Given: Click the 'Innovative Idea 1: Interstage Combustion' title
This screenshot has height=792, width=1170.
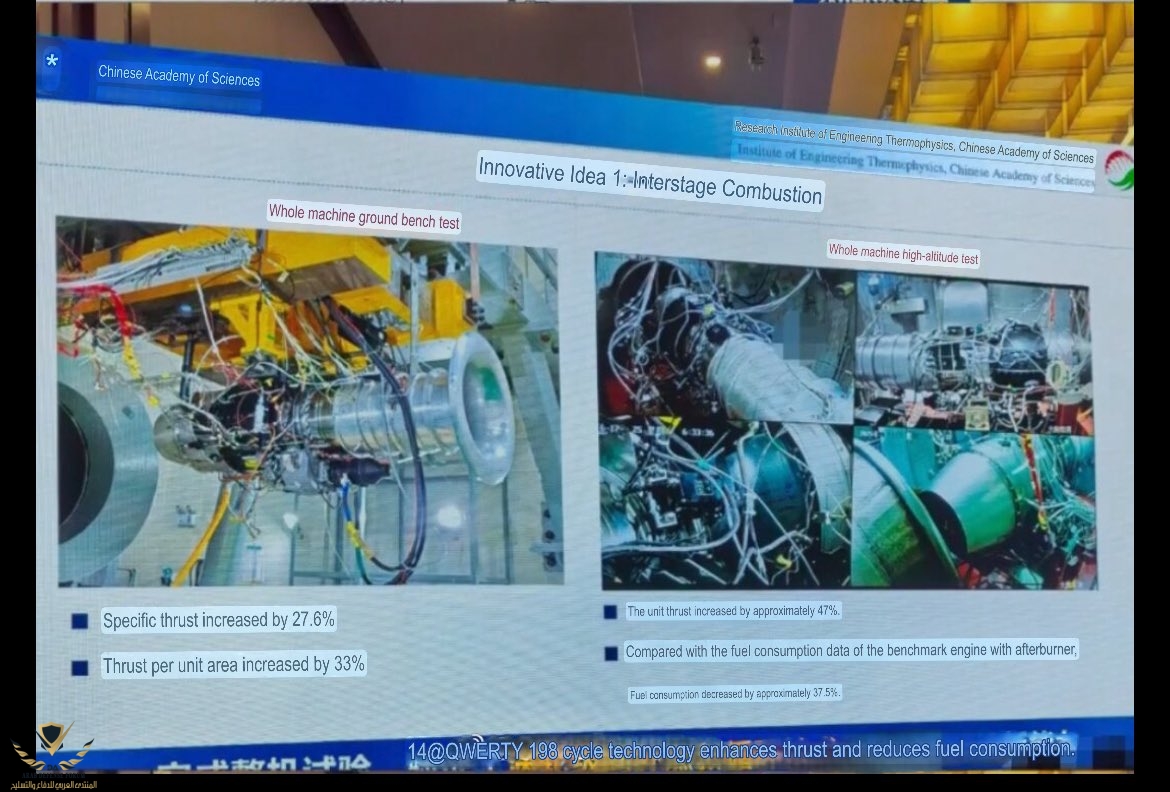Looking at the screenshot, I should (650, 180).
